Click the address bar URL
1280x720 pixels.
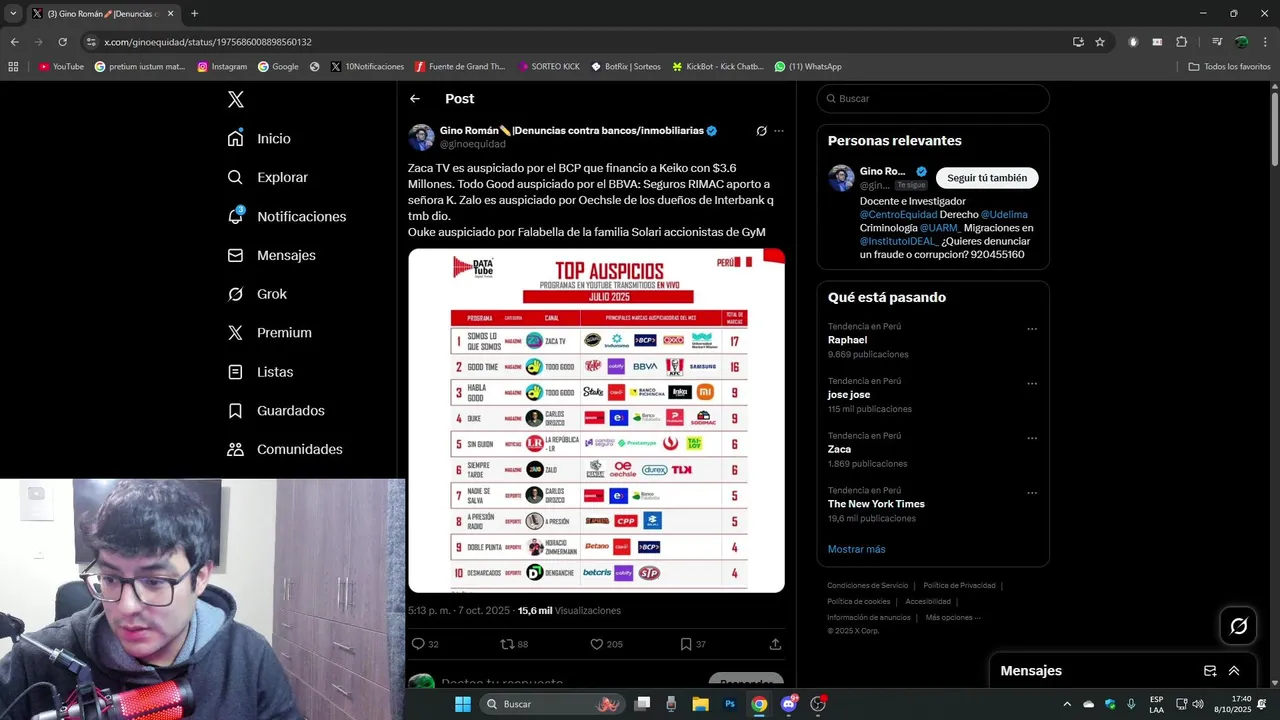208,42
